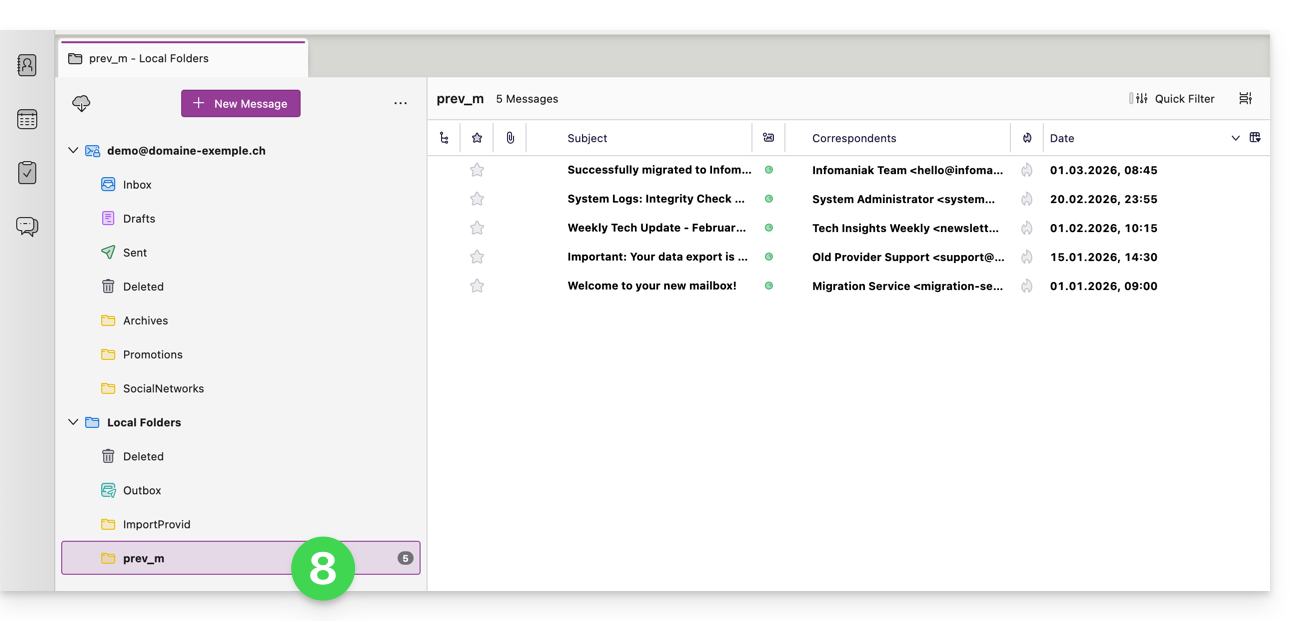Toggle the star on 'Successfully migrated' message
Viewport: 1300px width, 621px height.
click(x=477, y=170)
